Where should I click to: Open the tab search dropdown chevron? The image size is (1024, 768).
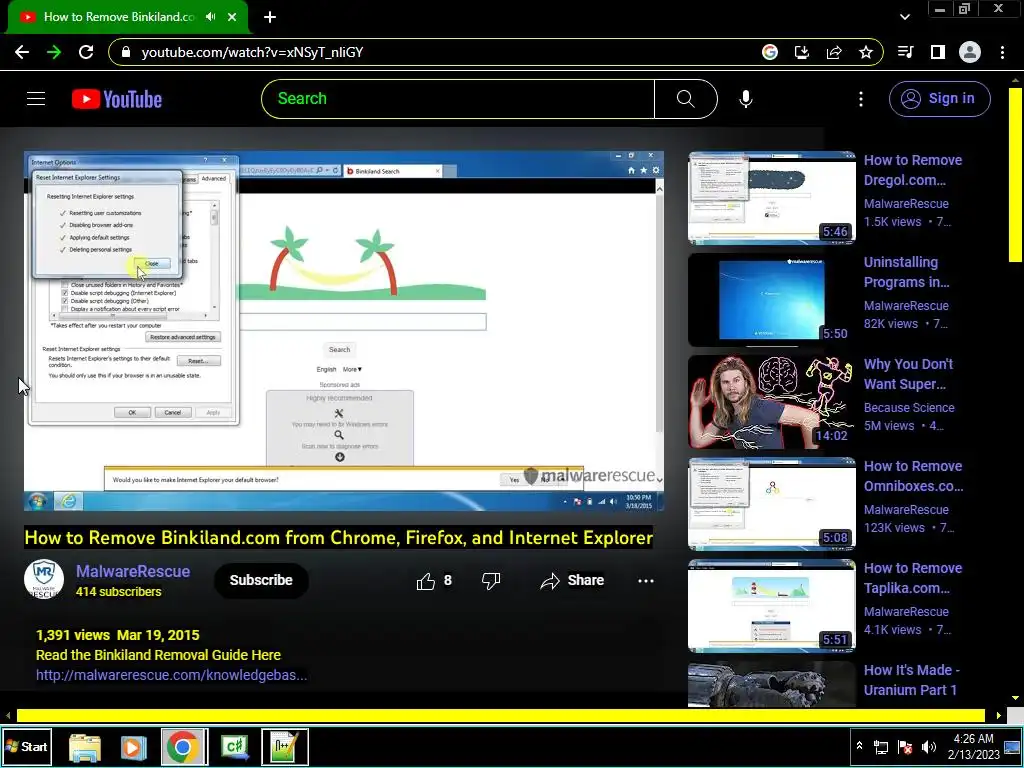click(x=904, y=17)
